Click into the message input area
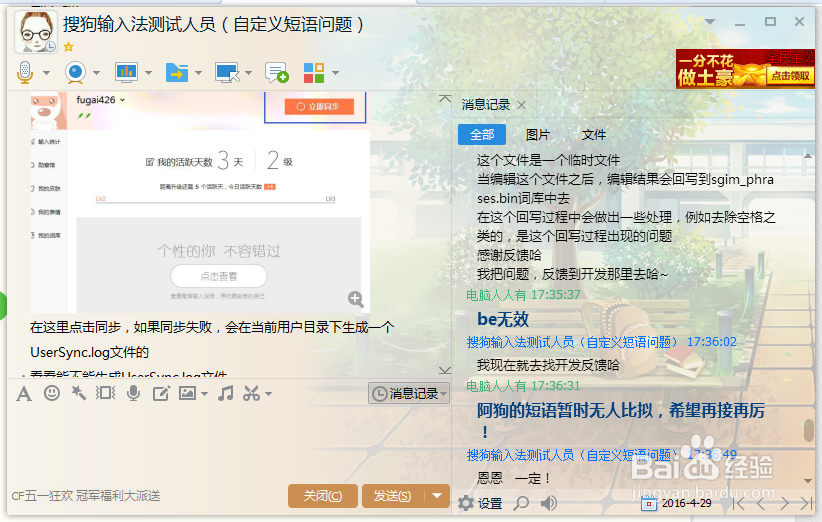The height and width of the screenshot is (522, 822). [x=229, y=443]
